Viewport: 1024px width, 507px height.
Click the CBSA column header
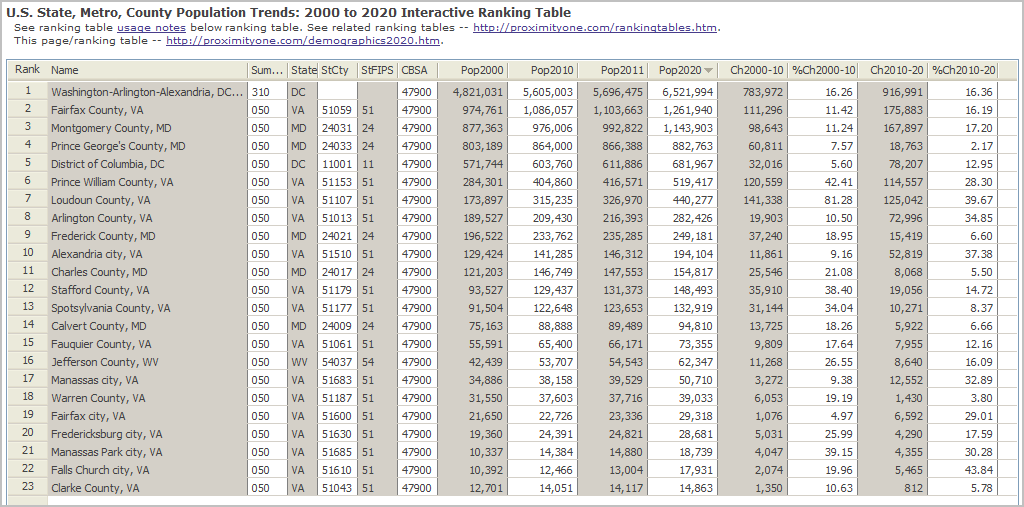click(x=414, y=71)
